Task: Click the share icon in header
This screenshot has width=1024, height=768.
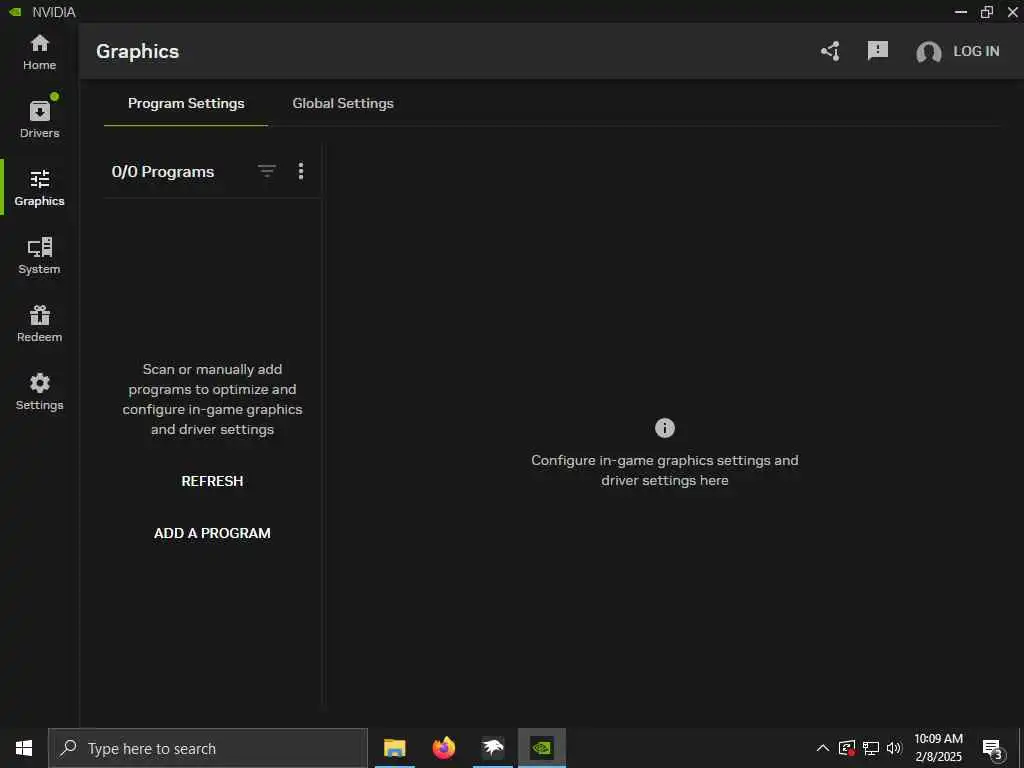Action: pyautogui.click(x=830, y=51)
